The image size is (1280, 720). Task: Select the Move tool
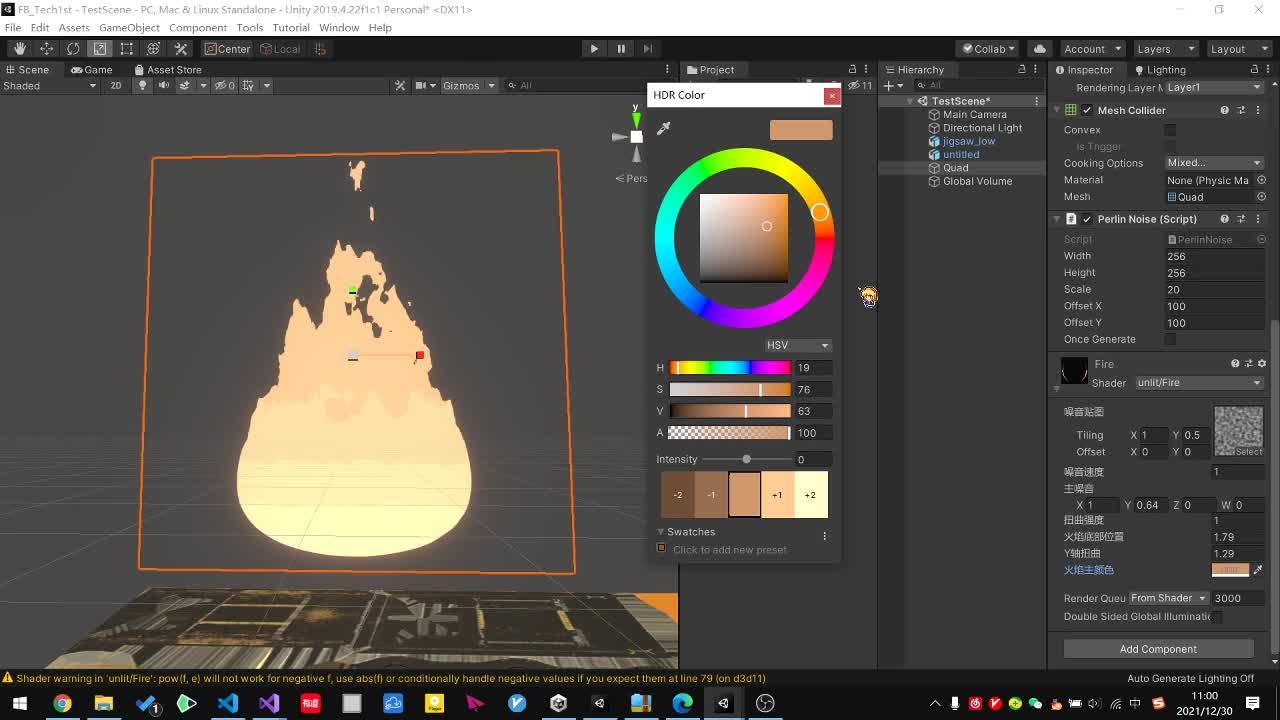pyautogui.click(x=46, y=49)
